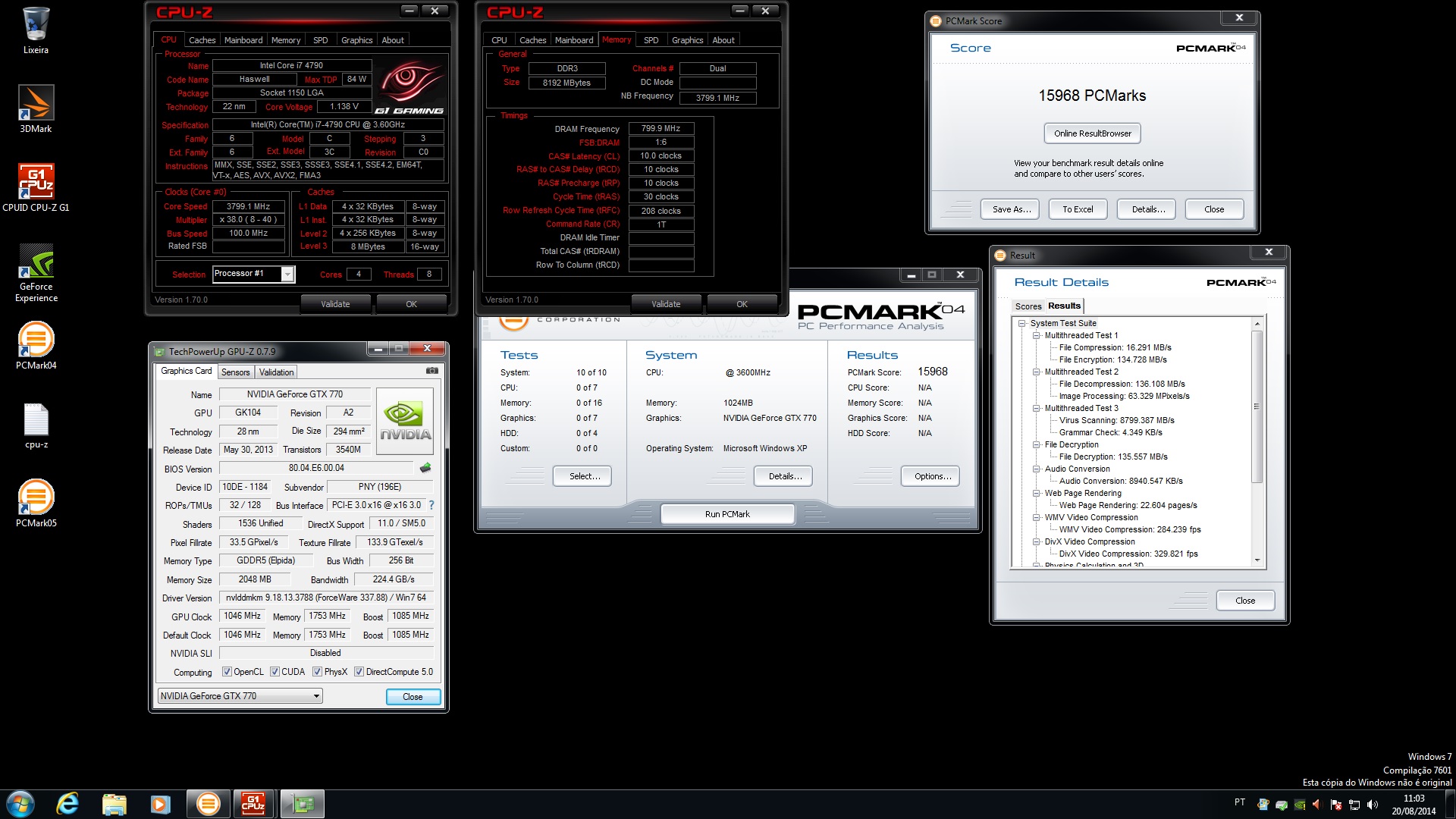
Task: Click the NVIDIA logo in GPU-Z
Action: [405, 420]
